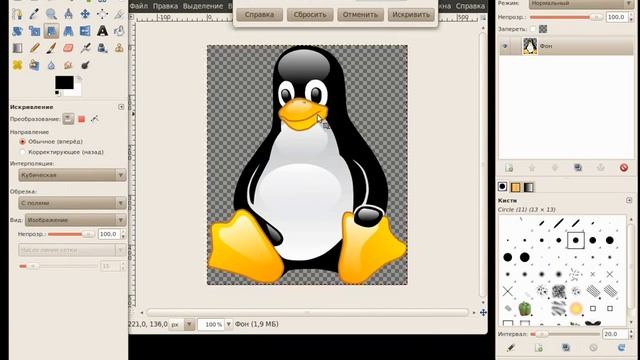Click the Справка button in dialog

coord(260,15)
